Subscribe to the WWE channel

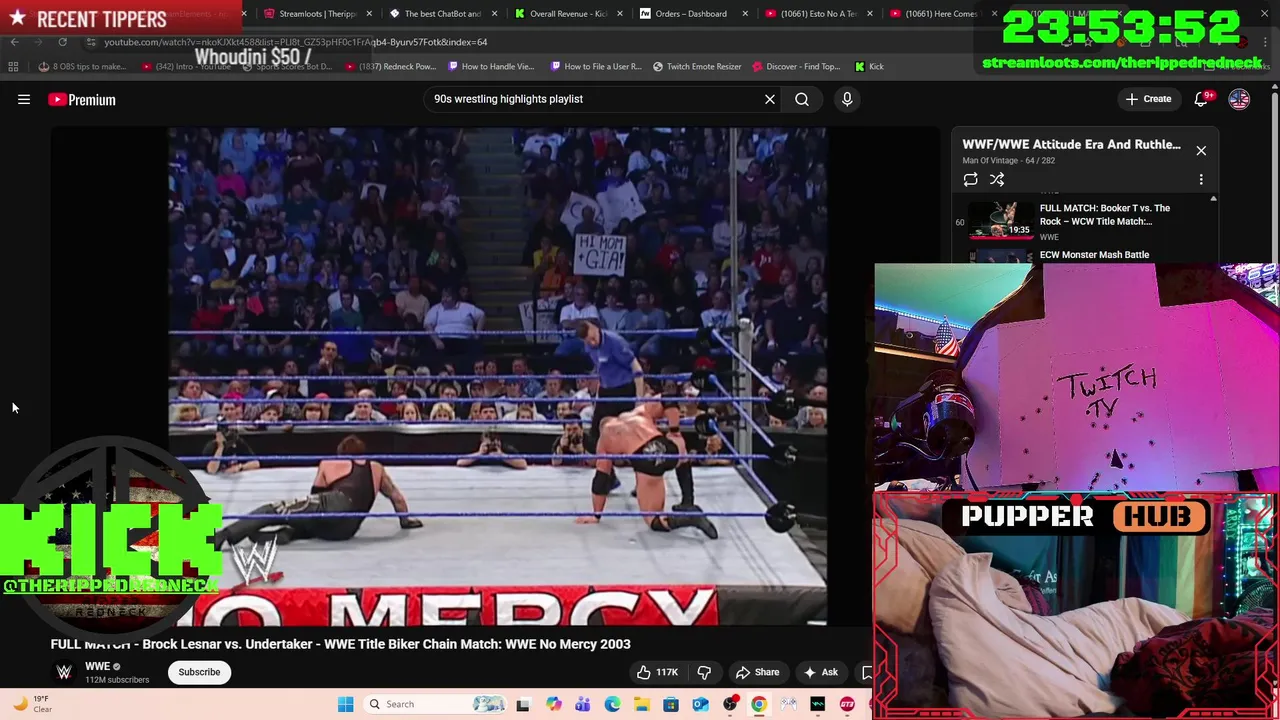[x=199, y=672]
